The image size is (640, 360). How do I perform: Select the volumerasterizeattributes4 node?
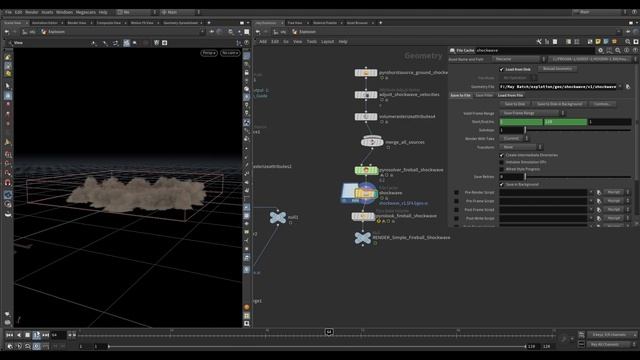366,117
